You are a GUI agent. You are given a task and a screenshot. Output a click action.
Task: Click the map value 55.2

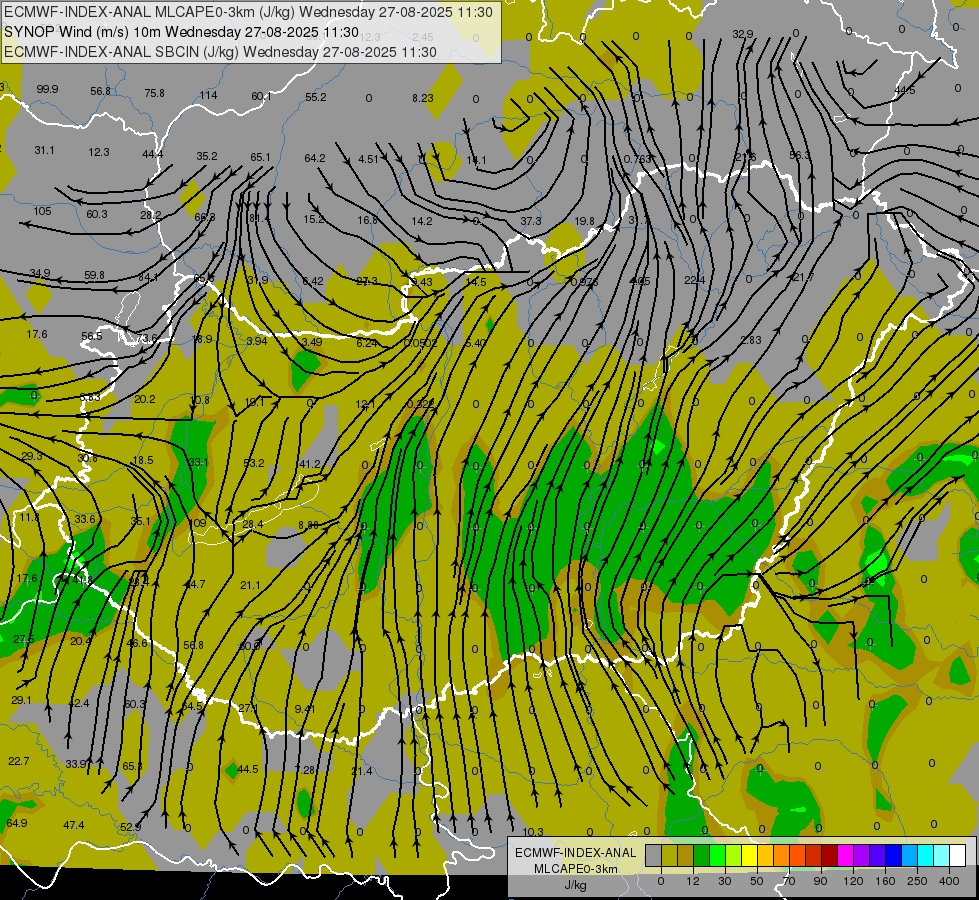point(316,97)
